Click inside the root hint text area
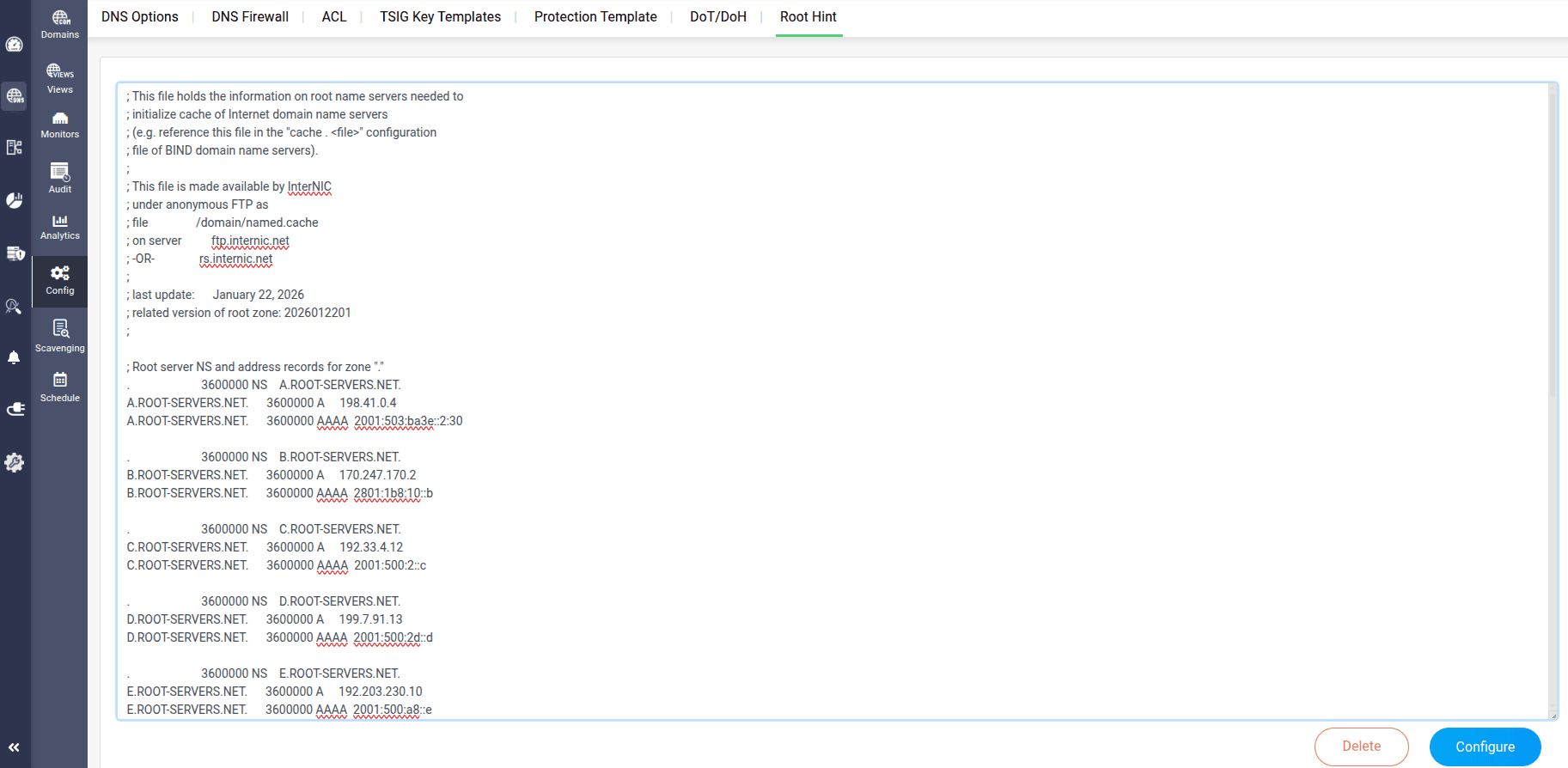The height and width of the screenshot is (768, 1568). coord(833,401)
